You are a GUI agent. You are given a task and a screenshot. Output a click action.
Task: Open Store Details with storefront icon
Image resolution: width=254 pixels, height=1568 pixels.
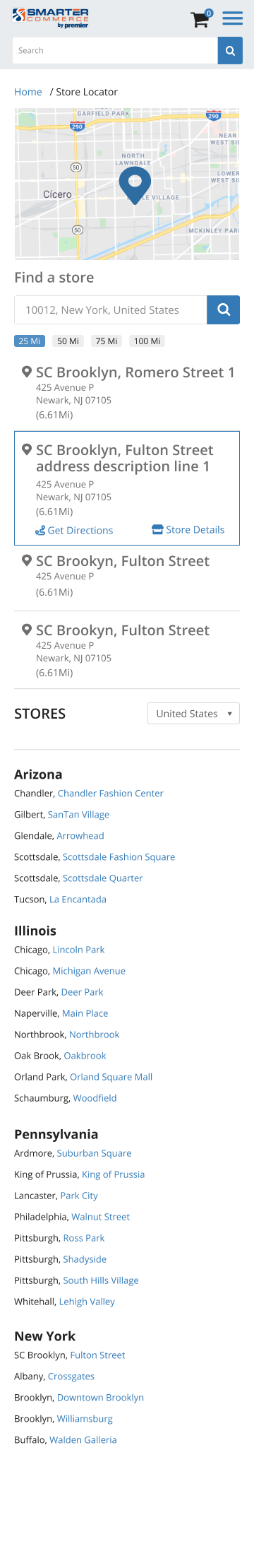[188, 530]
